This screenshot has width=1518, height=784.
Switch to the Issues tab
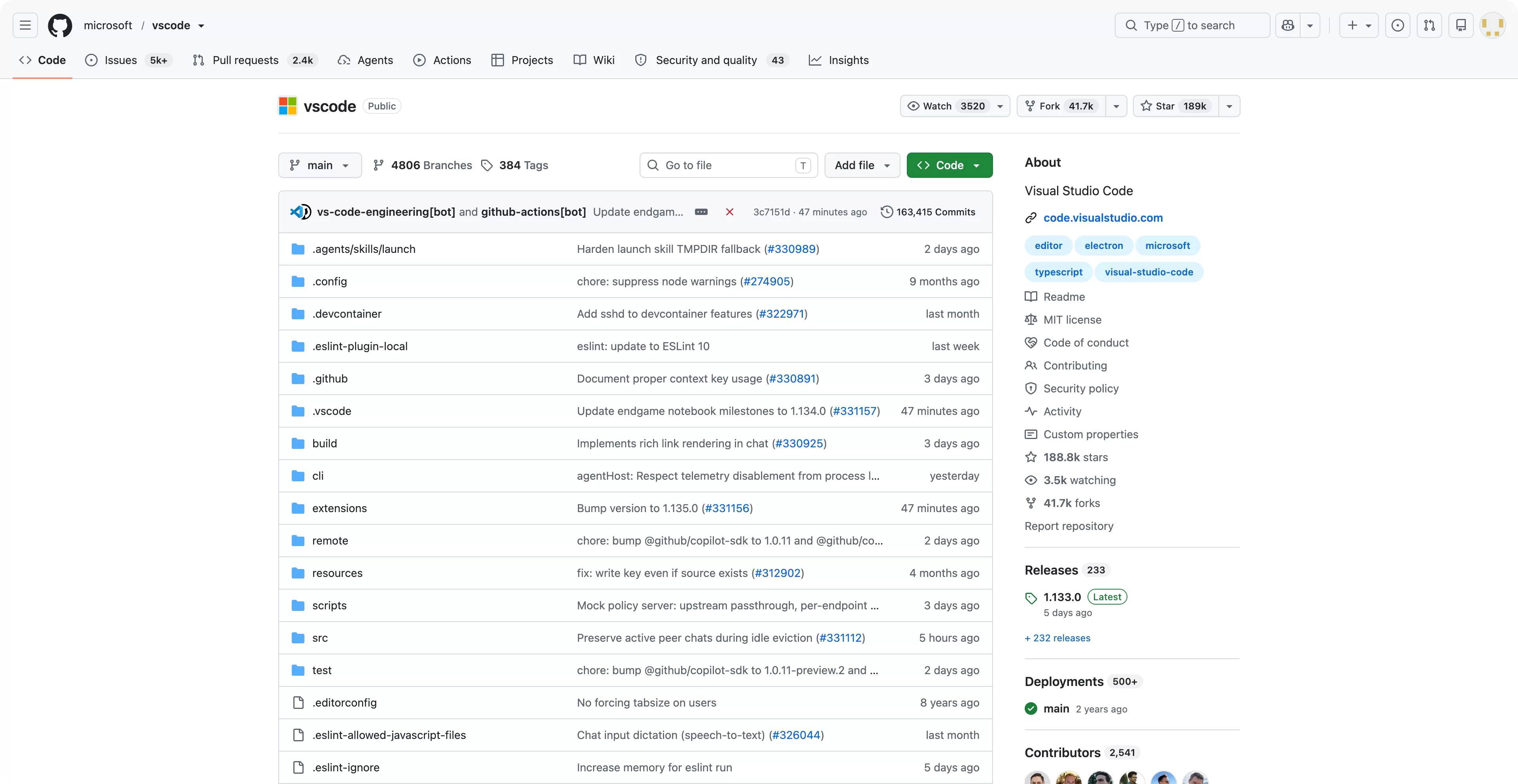tap(128, 60)
